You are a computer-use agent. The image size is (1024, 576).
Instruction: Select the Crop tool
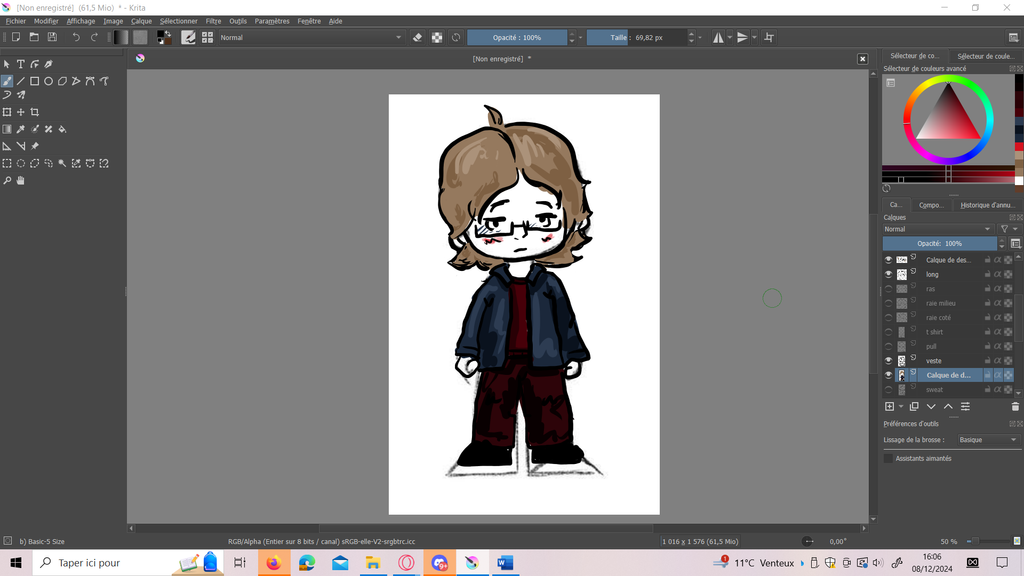[x=35, y=112]
